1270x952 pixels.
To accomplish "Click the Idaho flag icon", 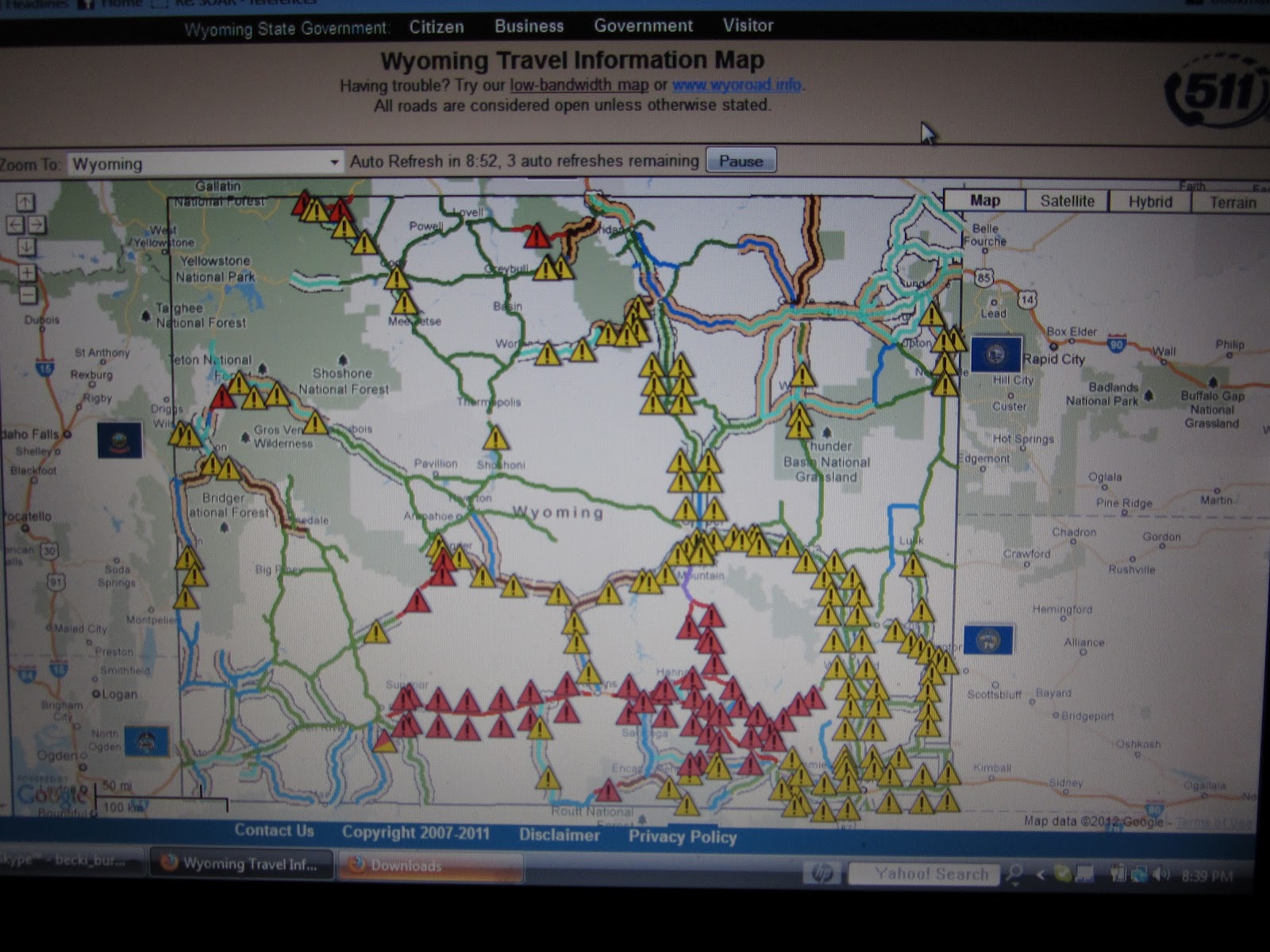I will [x=119, y=440].
